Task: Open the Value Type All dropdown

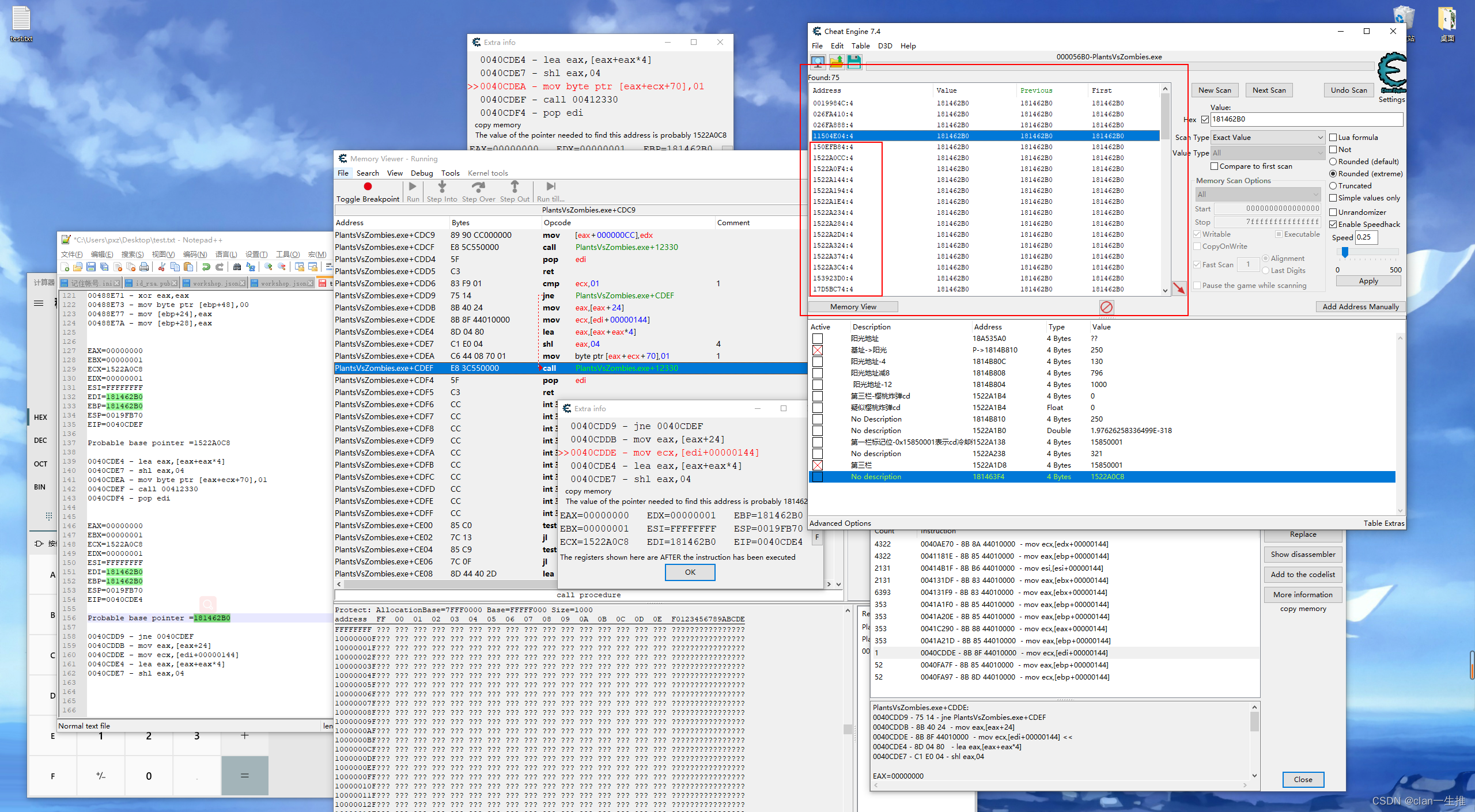Action: 1268,153
